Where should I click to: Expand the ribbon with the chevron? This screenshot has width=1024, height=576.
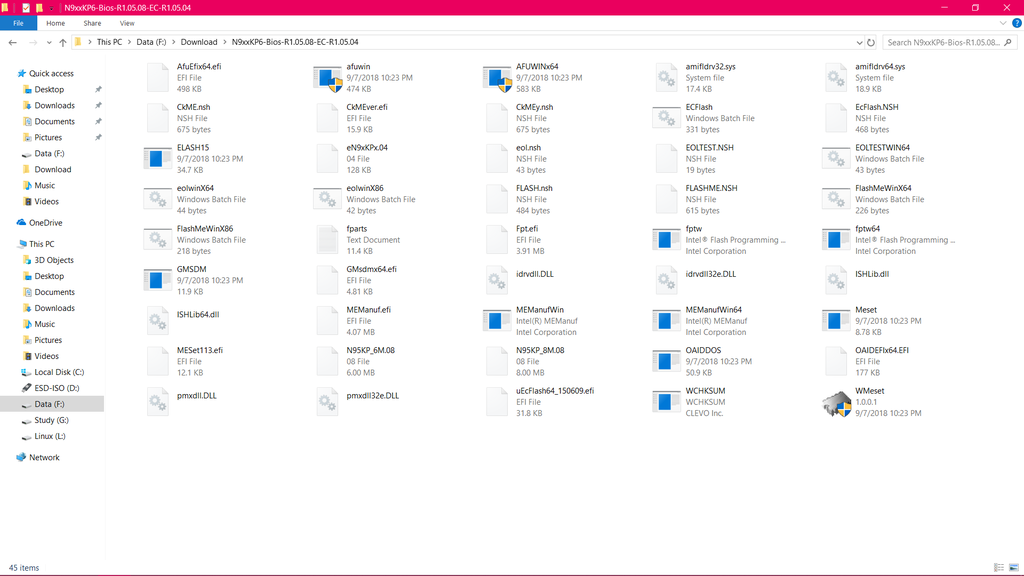(1003, 23)
